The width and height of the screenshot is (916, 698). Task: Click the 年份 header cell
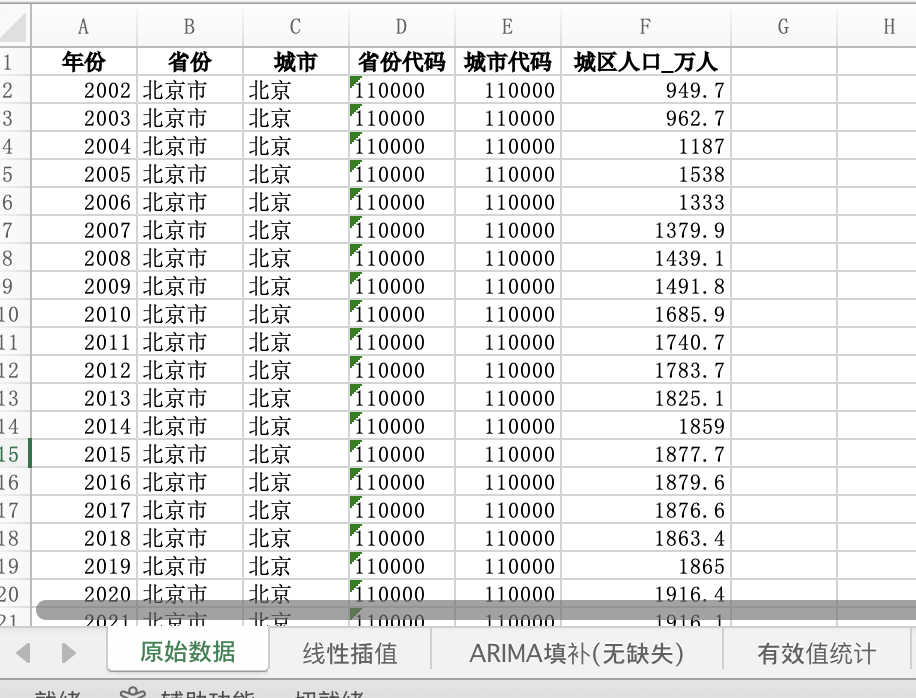pos(84,61)
